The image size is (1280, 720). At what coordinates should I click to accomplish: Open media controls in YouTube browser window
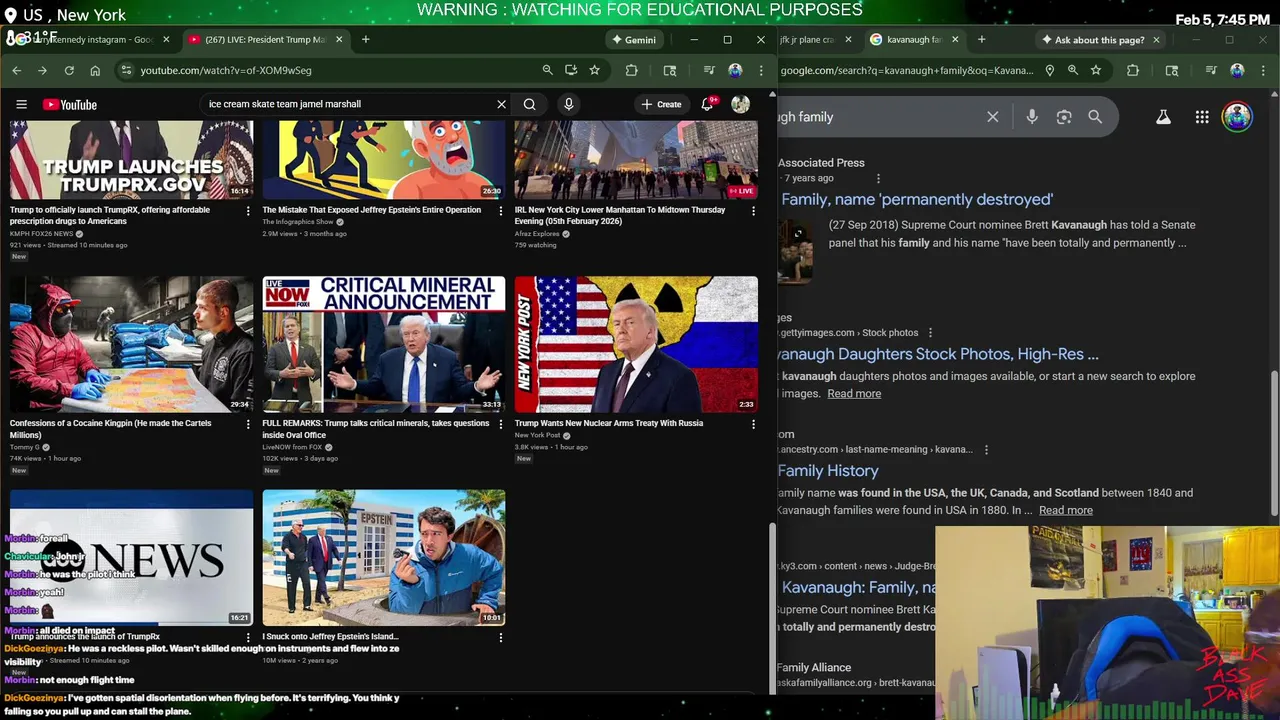click(709, 70)
